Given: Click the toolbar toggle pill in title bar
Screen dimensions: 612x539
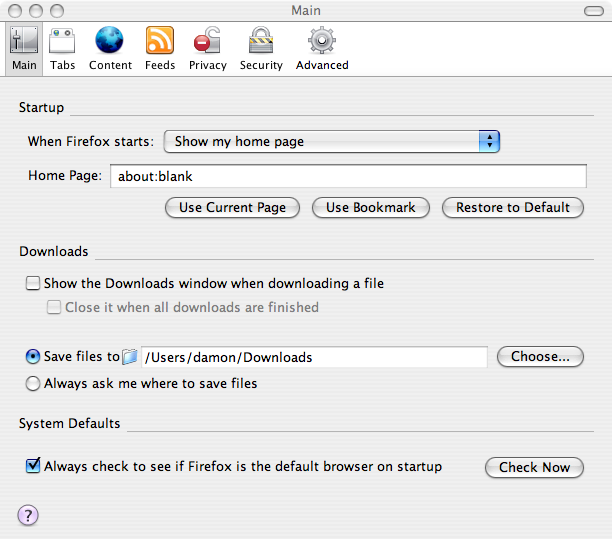Looking at the screenshot, I should 594,11.
